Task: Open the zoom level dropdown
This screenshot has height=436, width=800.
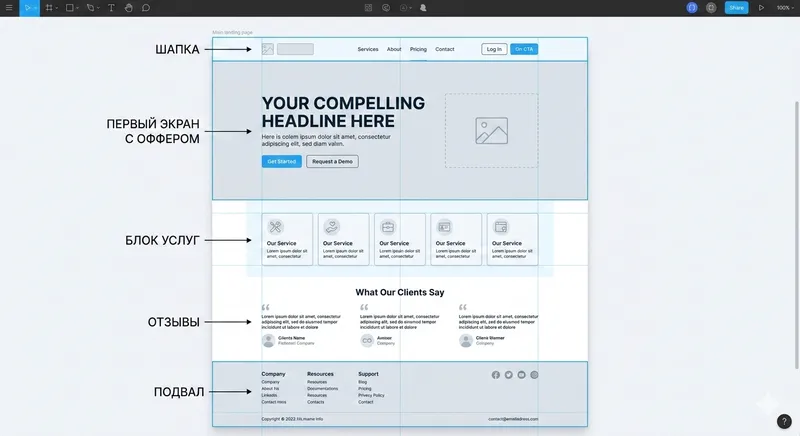Action: (x=785, y=7)
